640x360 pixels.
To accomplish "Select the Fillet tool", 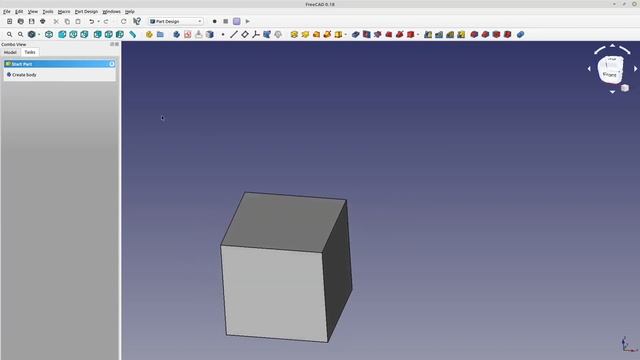I will (x=474, y=35).
